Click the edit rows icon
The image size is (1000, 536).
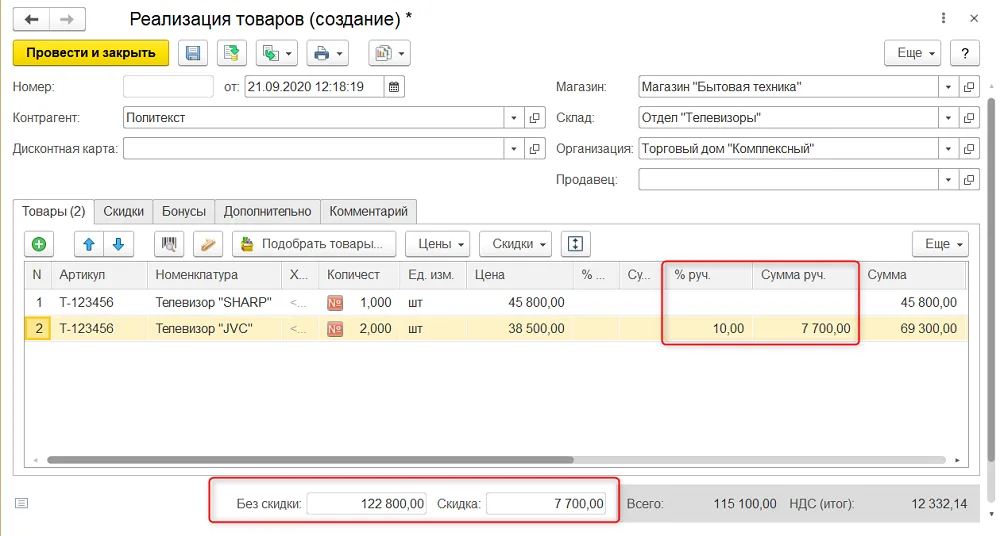click(x=208, y=244)
